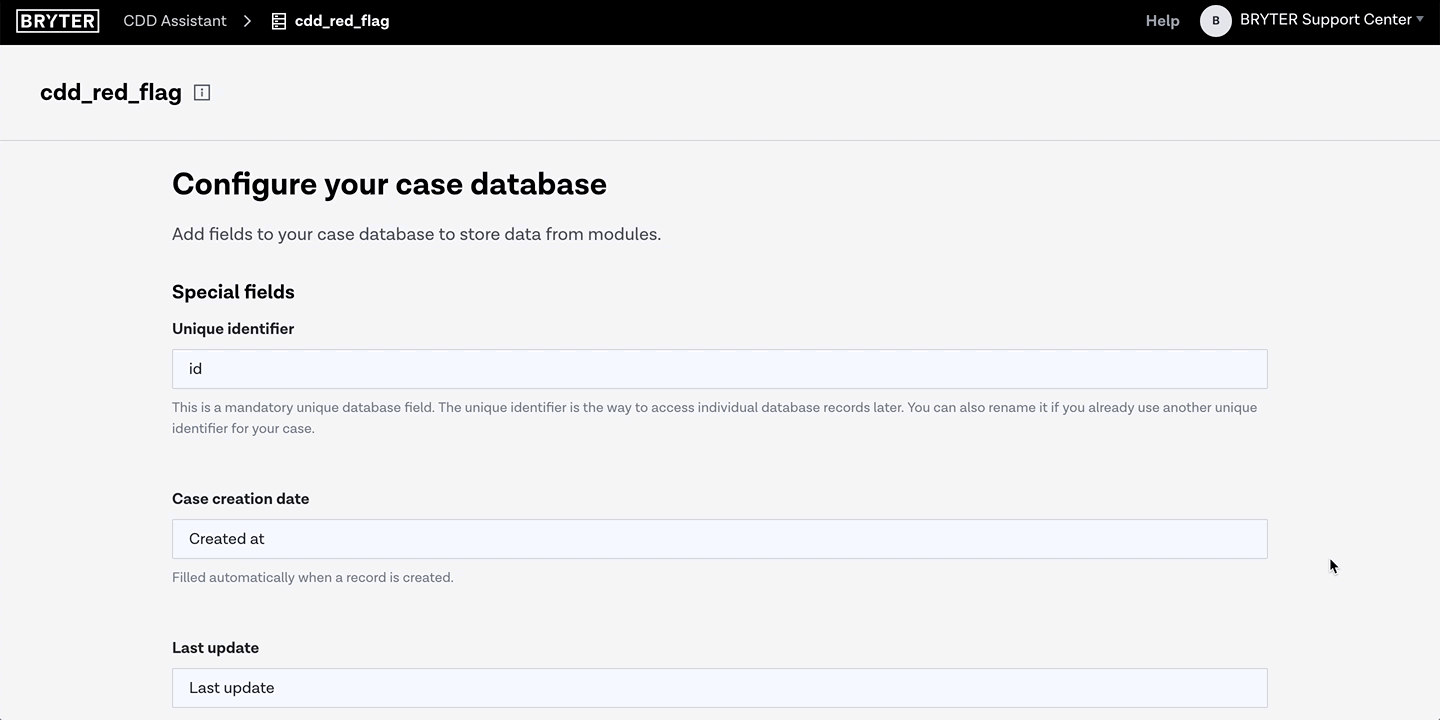Click the user avatar B
1440x720 pixels.
point(1216,21)
